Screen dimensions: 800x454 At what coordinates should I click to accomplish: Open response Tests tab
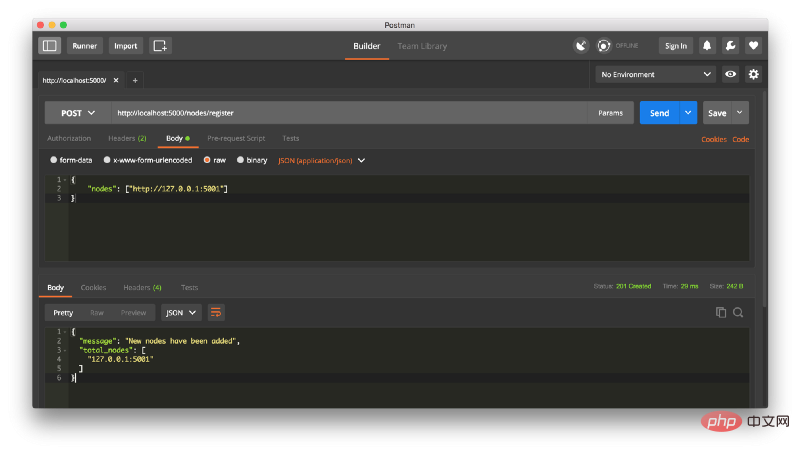point(189,287)
